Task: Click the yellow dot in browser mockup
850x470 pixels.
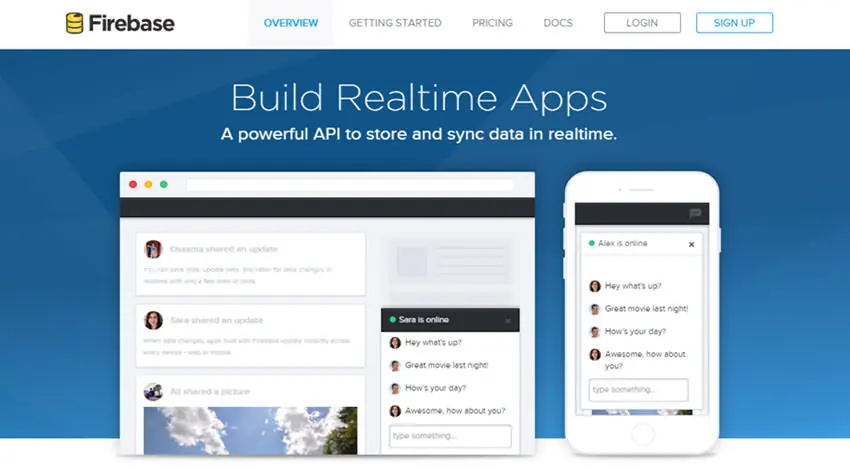Action: click(x=148, y=184)
